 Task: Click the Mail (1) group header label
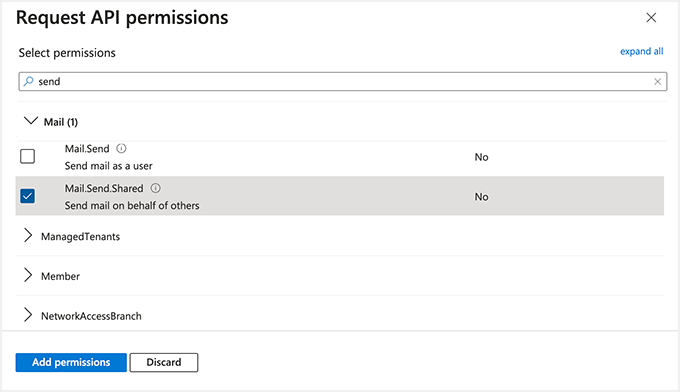click(61, 122)
